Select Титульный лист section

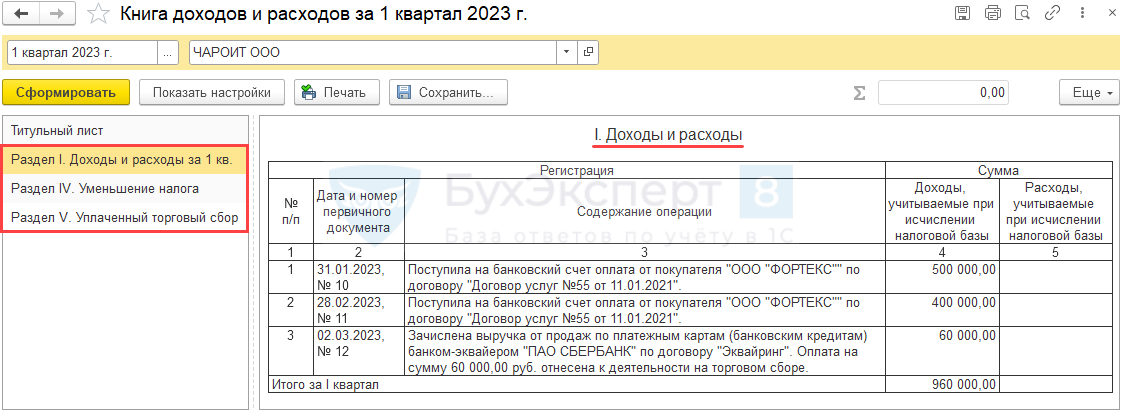point(126,130)
